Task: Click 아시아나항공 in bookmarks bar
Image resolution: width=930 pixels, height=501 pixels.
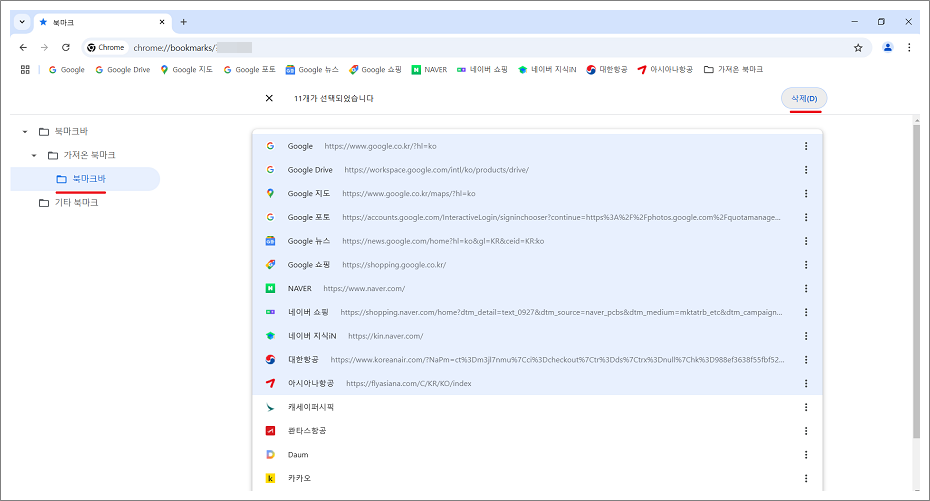Action: [665, 69]
